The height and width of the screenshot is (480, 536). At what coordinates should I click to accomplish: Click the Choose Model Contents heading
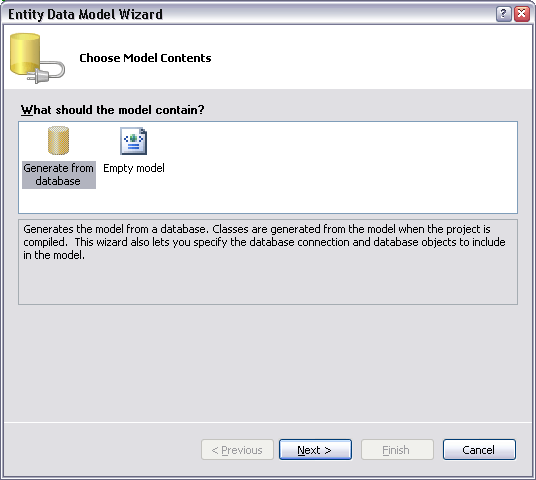(x=145, y=58)
